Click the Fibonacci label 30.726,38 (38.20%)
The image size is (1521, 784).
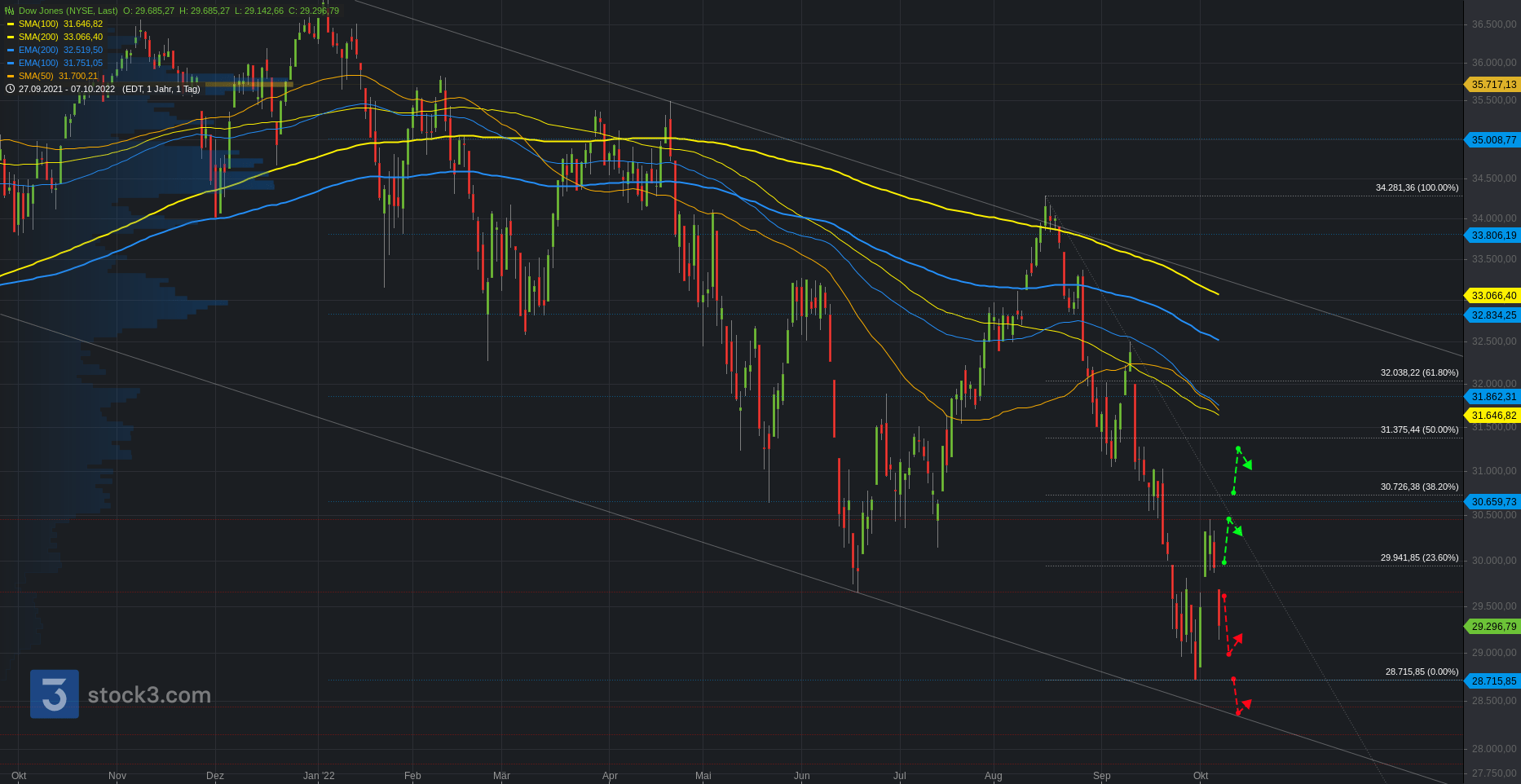tap(1419, 487)
